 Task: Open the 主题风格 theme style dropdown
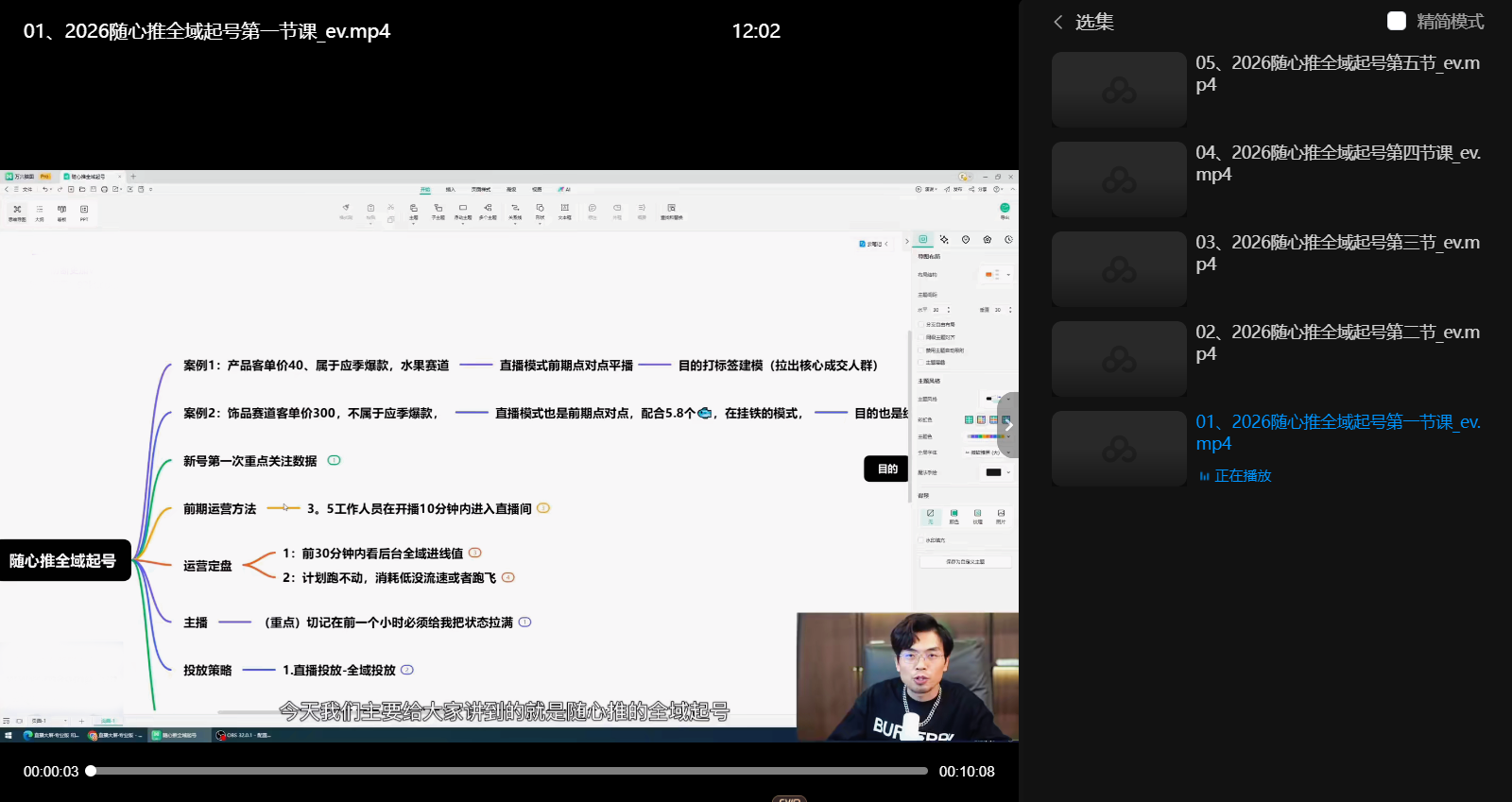996,399
